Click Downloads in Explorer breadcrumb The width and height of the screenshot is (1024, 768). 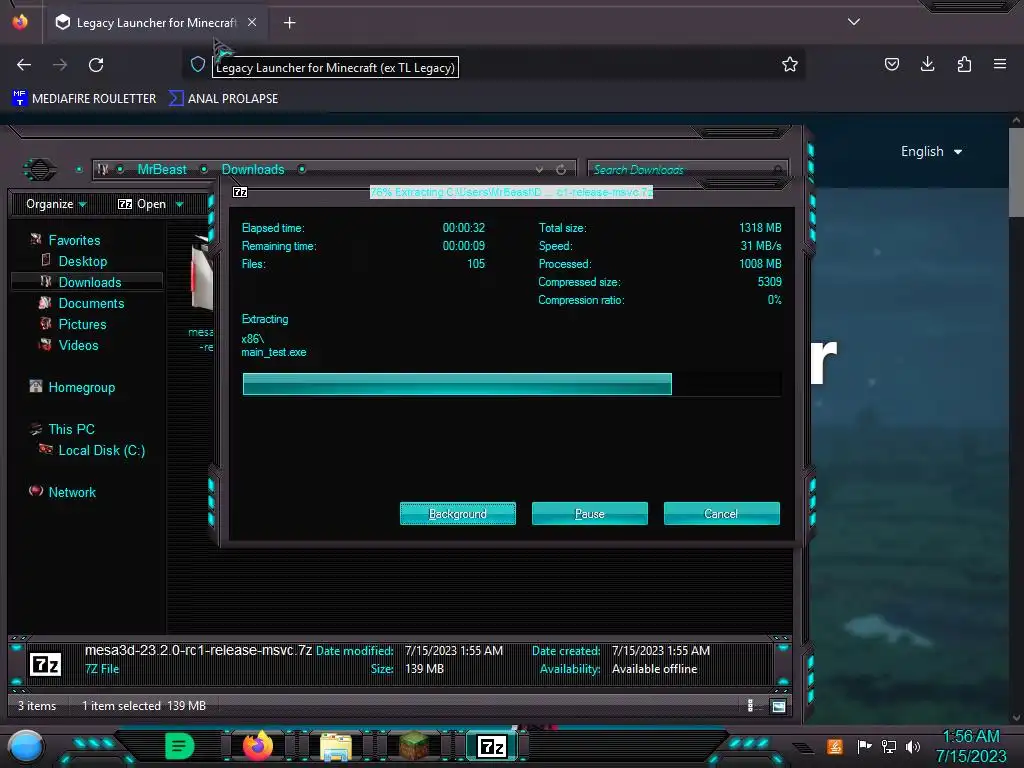coord(253,169)
